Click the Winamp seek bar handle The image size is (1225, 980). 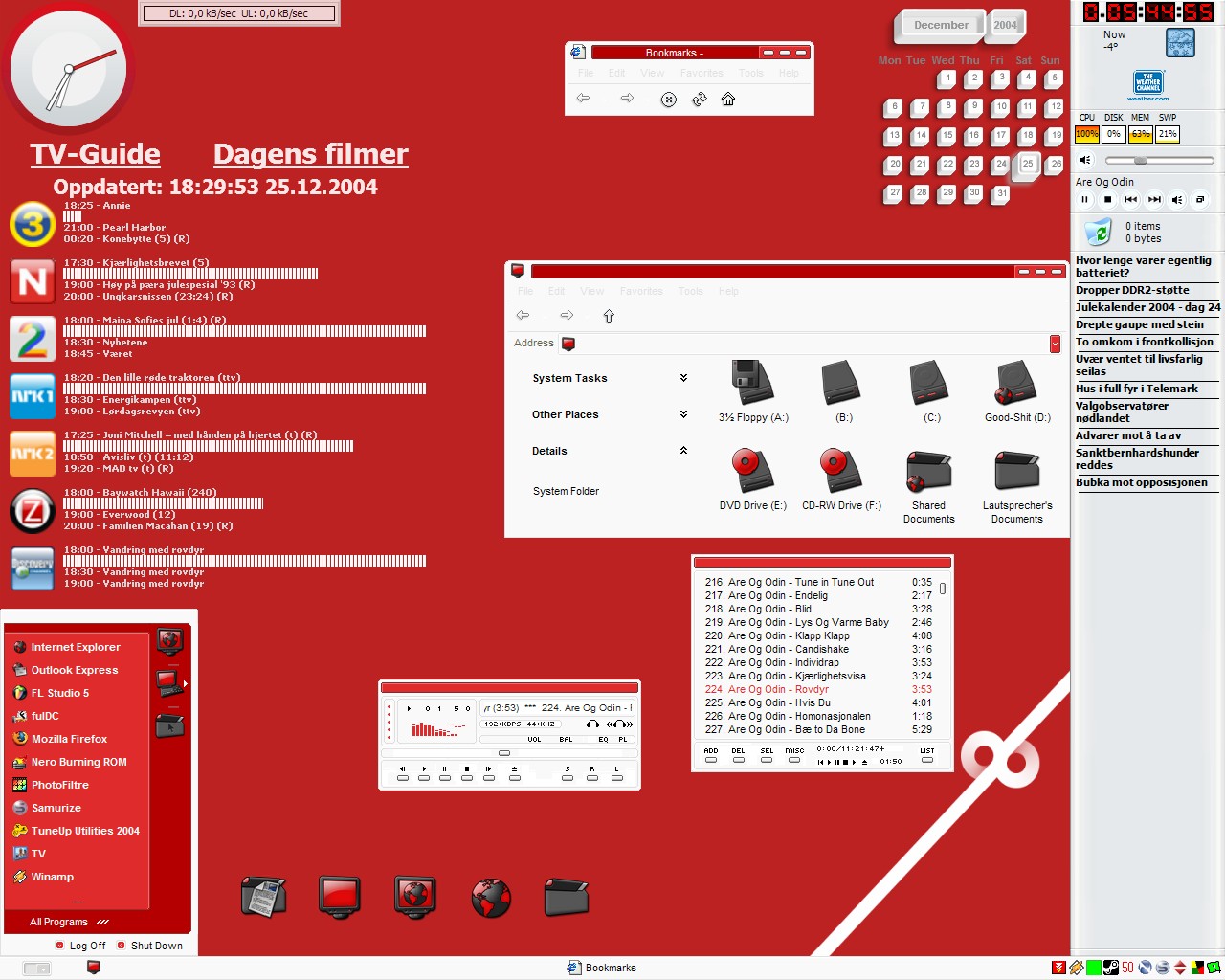504,753
